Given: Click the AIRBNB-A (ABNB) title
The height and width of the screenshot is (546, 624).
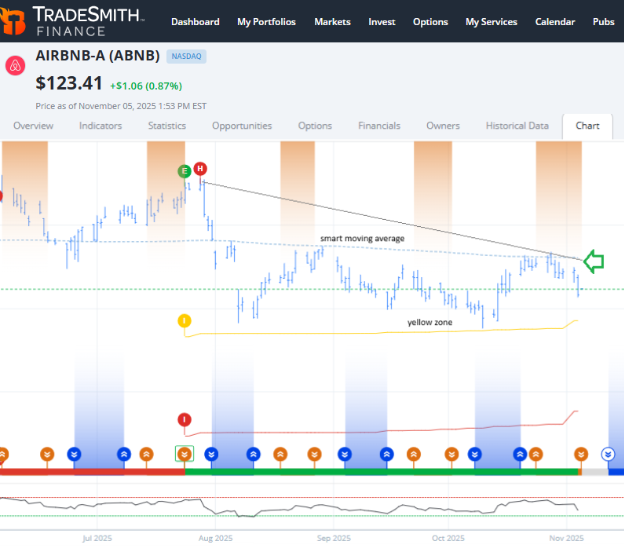Looking at the screenshot, I should (x=98, y=55).
